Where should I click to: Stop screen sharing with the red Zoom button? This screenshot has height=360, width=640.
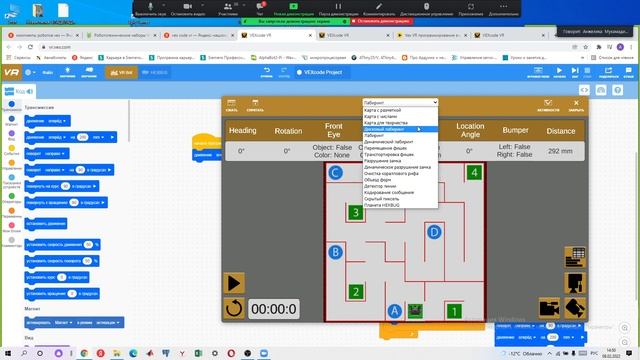tap(382, 21)
